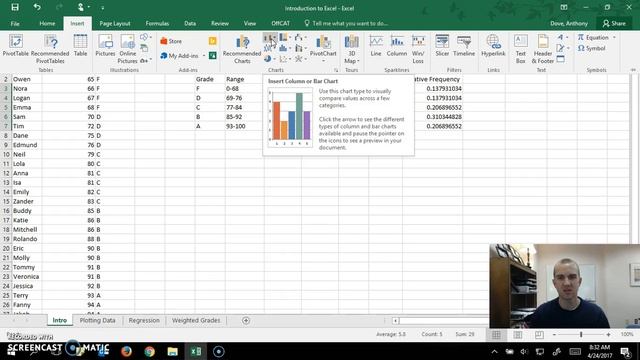Switch to Page Break Preview in status bar
The height and width of the screenshot is (360, 640).
pos(539,335)
